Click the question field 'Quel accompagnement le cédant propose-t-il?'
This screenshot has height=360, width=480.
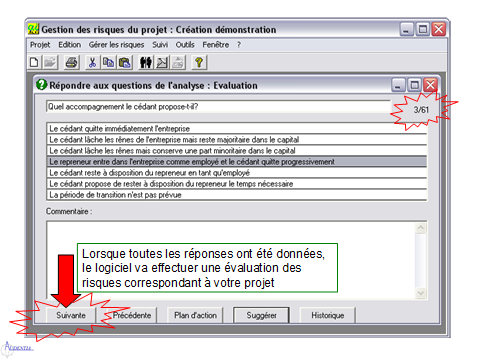[x=218, y=107]
